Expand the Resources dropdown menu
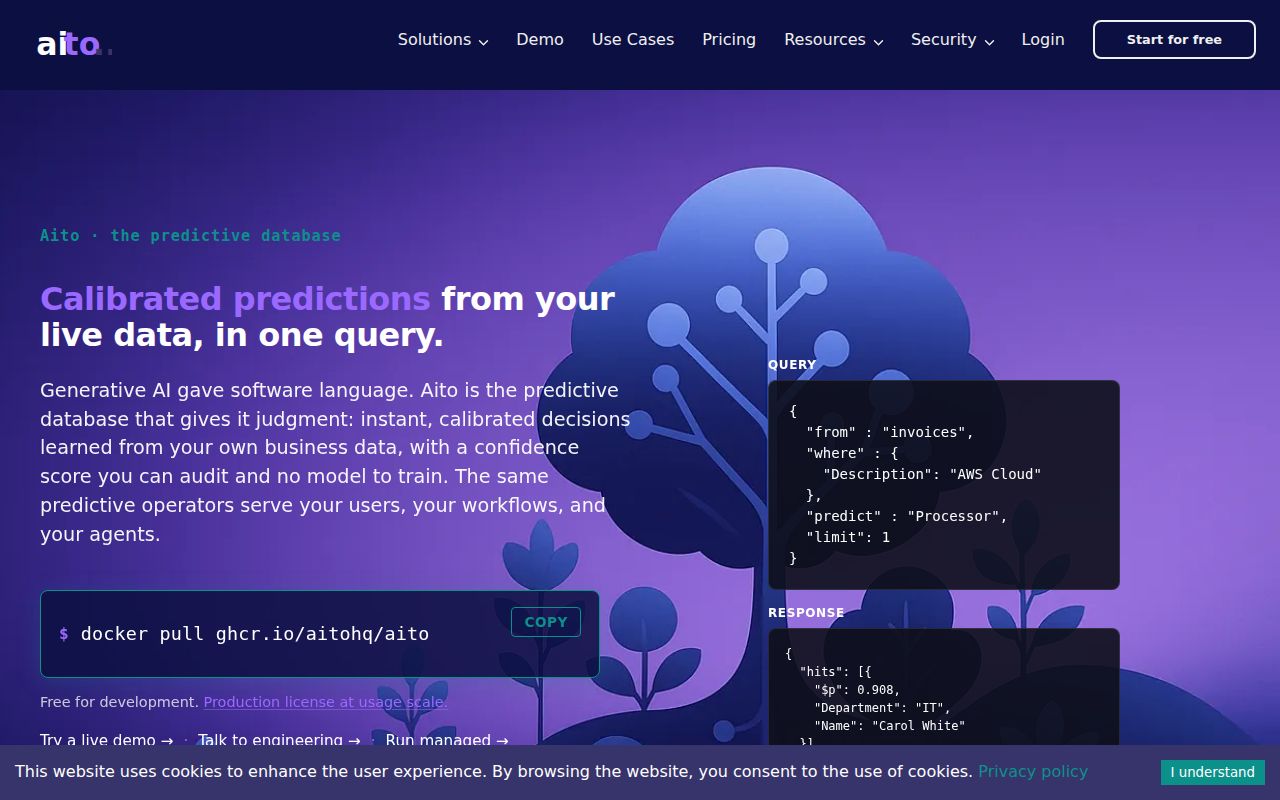This screenshot has width=1280, height=800. pyautogui.click(x=834, y=40)
